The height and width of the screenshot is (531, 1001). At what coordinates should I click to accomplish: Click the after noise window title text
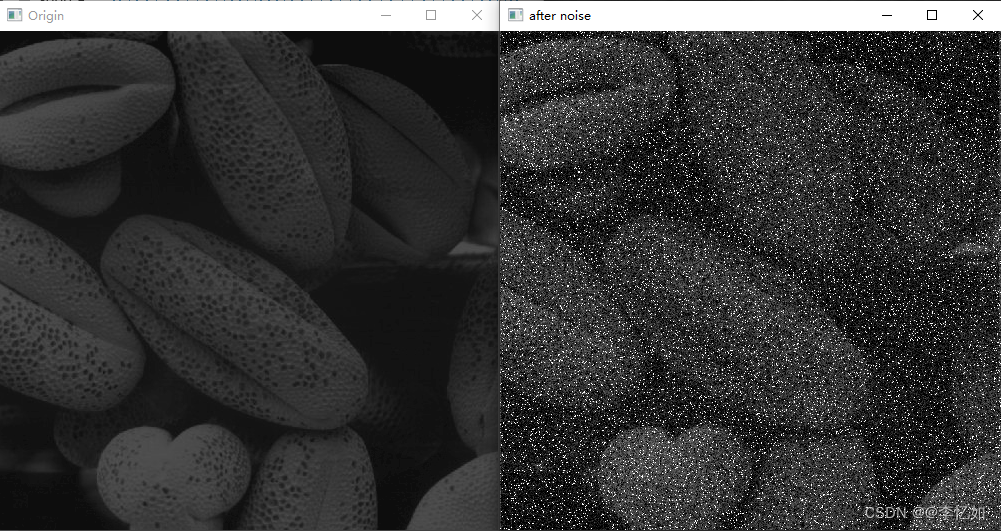[x=560, y=16]
